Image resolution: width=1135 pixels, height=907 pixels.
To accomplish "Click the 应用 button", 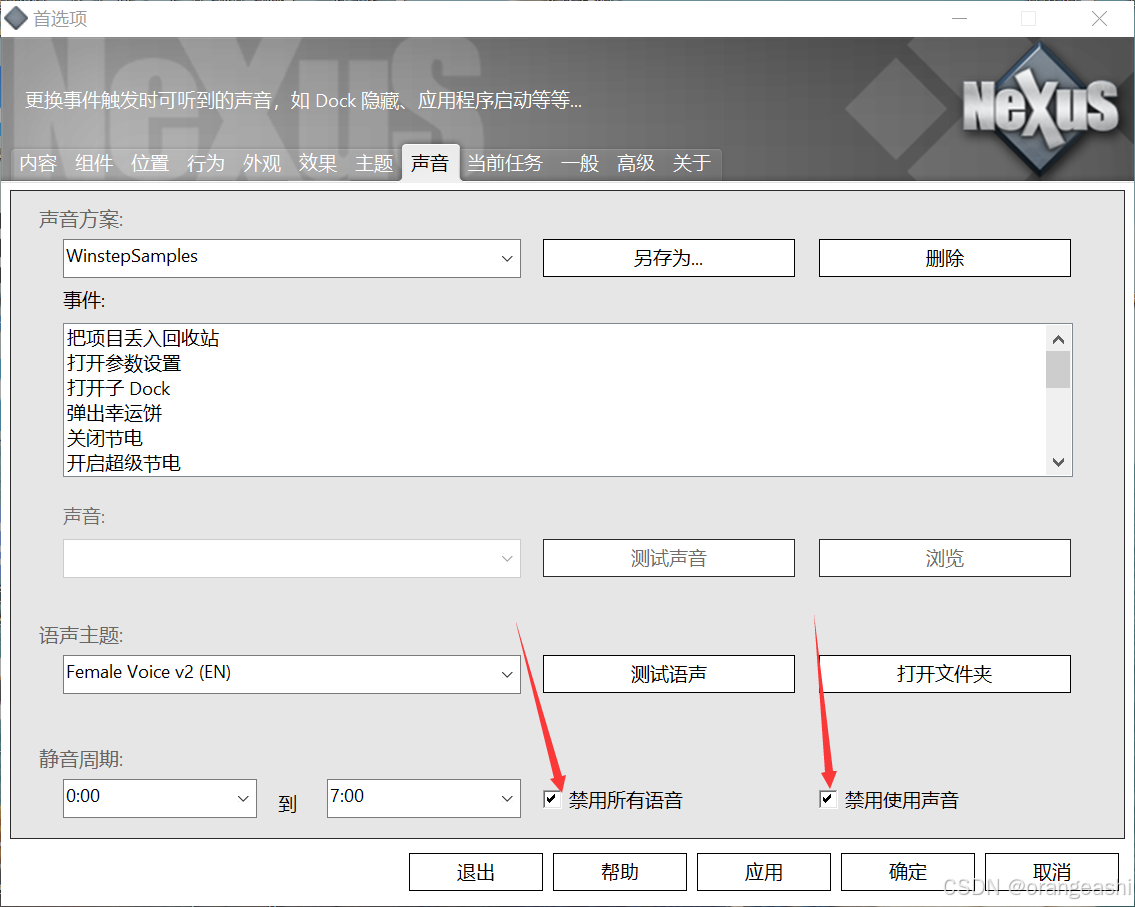I will tap(764, 872).
